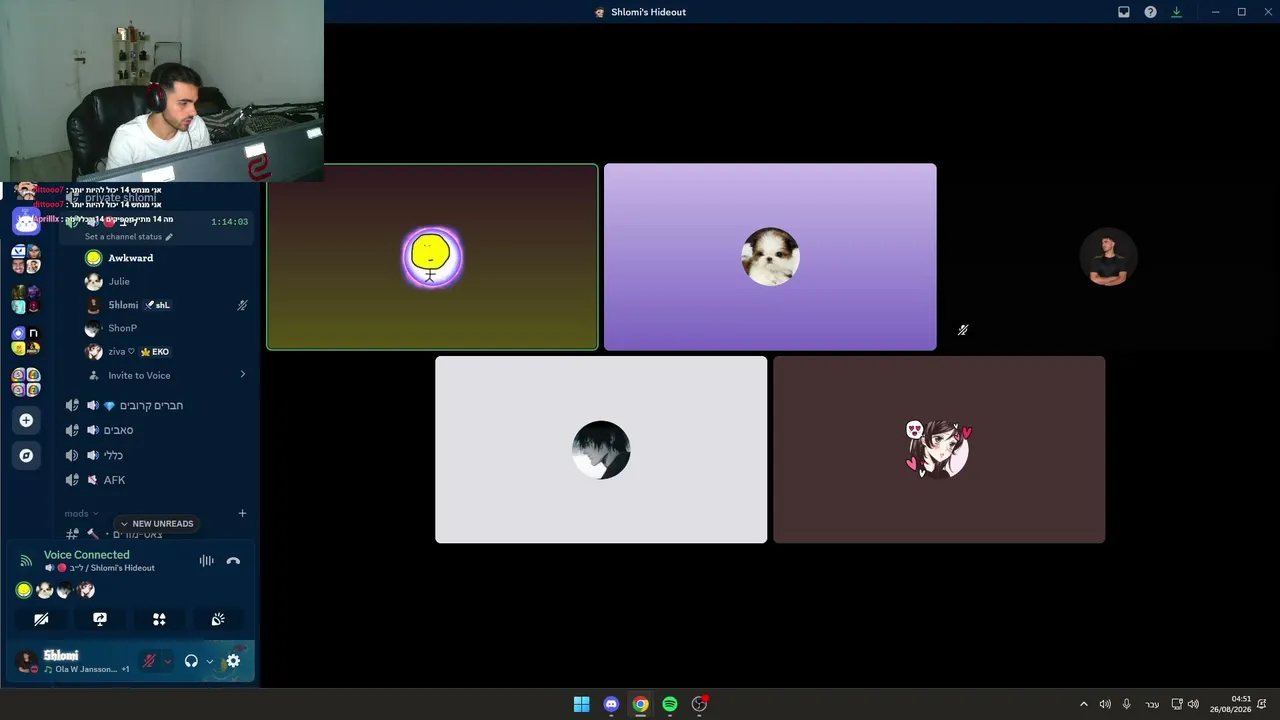The image size is (1280, 720).
Task: Focus the tile with man crossing arms
Action: tap(1108, 257)
